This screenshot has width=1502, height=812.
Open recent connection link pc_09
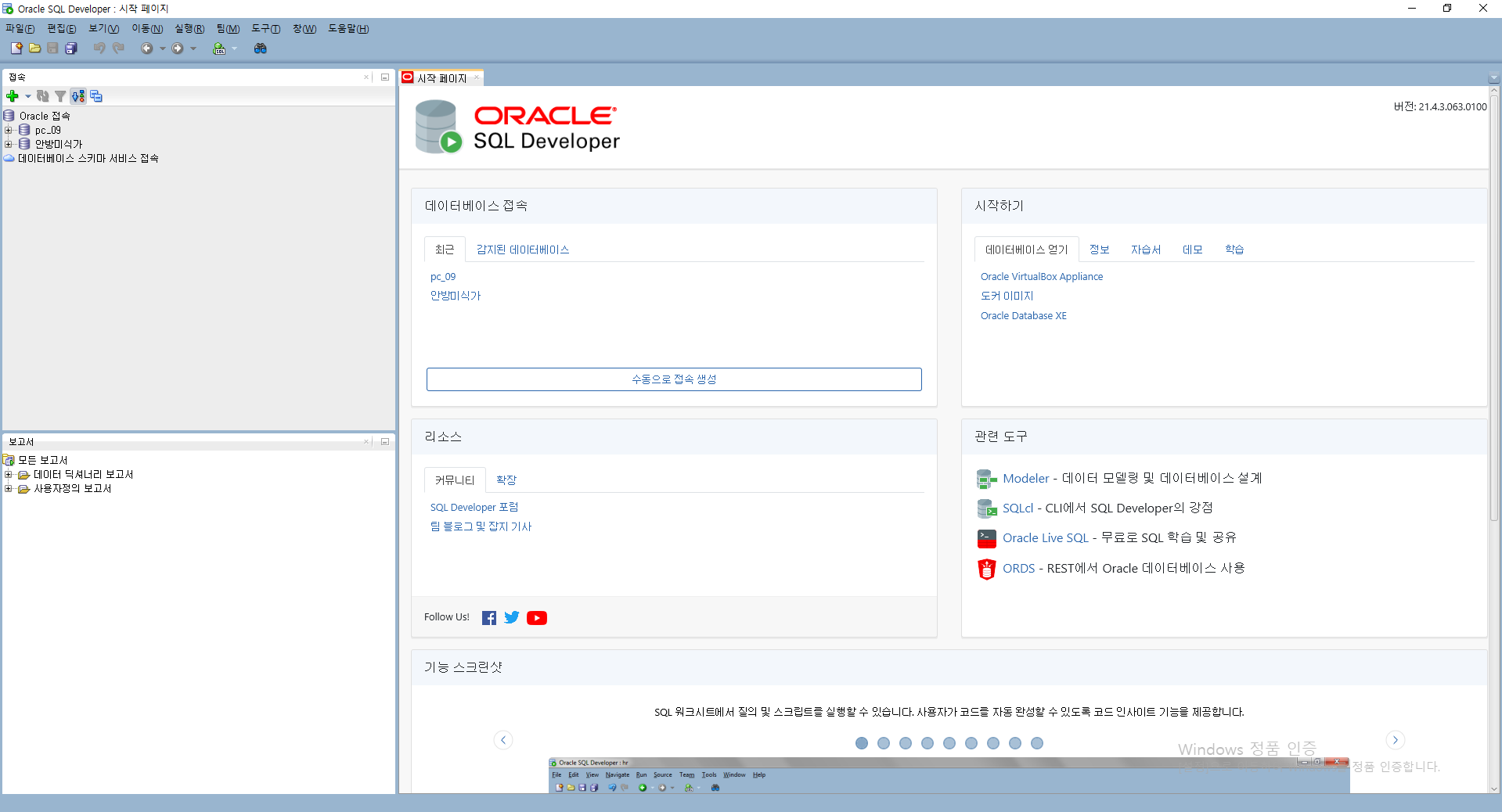click(443, 277)
